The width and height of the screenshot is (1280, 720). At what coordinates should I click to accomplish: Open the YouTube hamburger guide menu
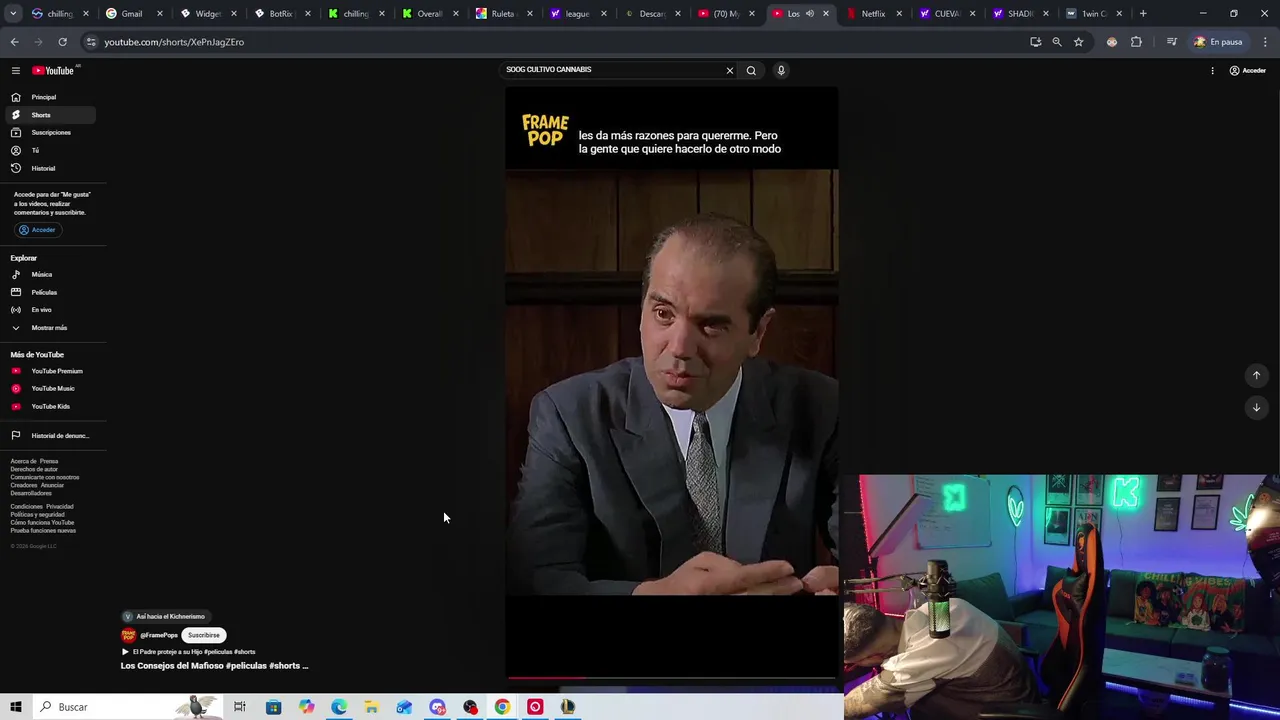pyautogui.click(x=16, y=70)
